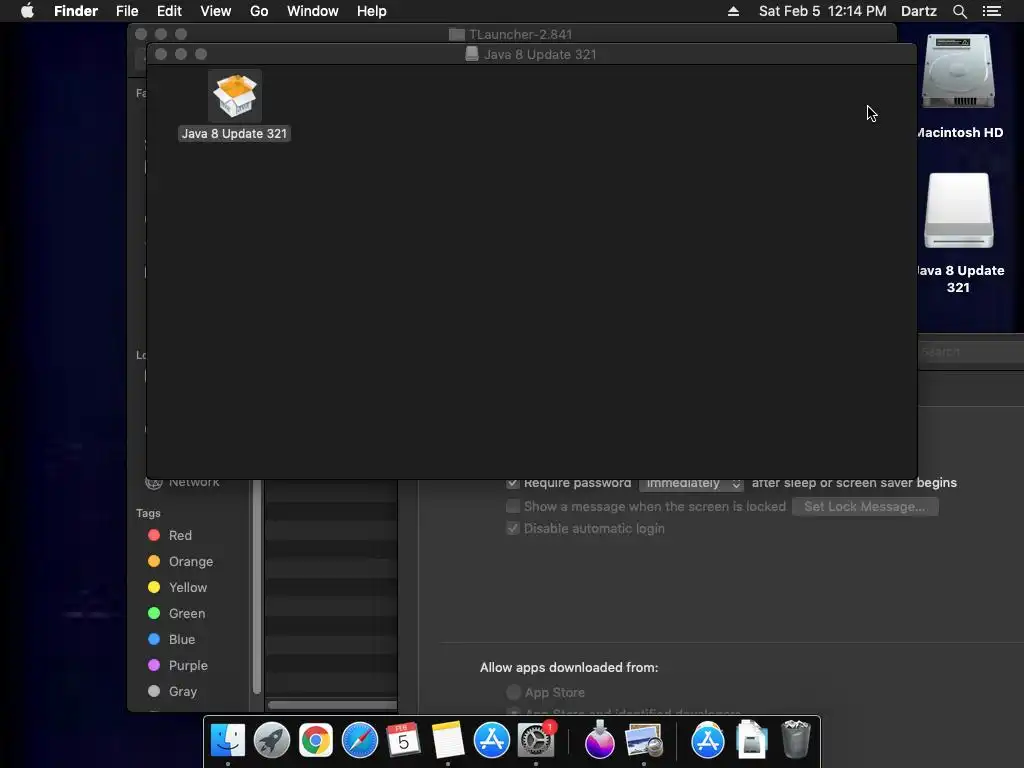Select the Java 8 Update 321 desktop disk image
The image size is (1024, 768).
[x=958, y=211]
